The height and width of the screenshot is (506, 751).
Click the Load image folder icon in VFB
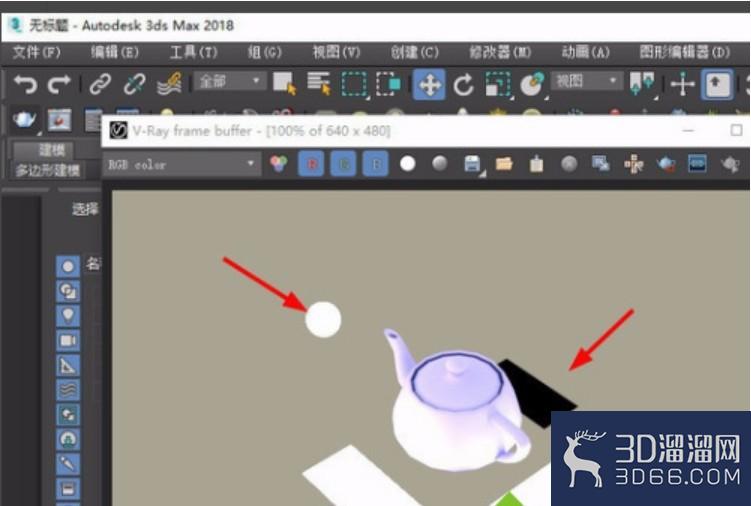pyautogui.click(x=504, y=164)
